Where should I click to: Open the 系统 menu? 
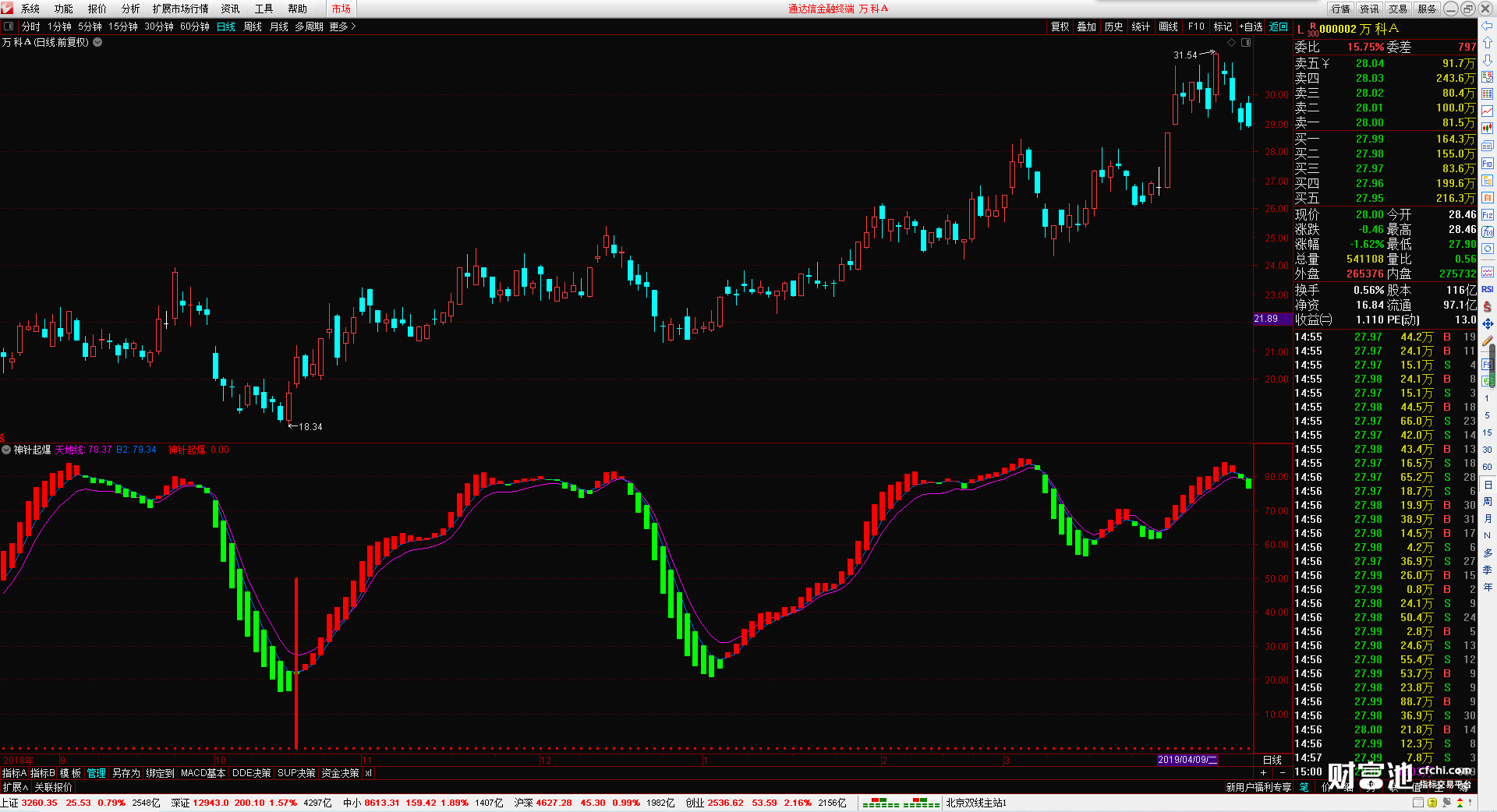tap(30, 9)
